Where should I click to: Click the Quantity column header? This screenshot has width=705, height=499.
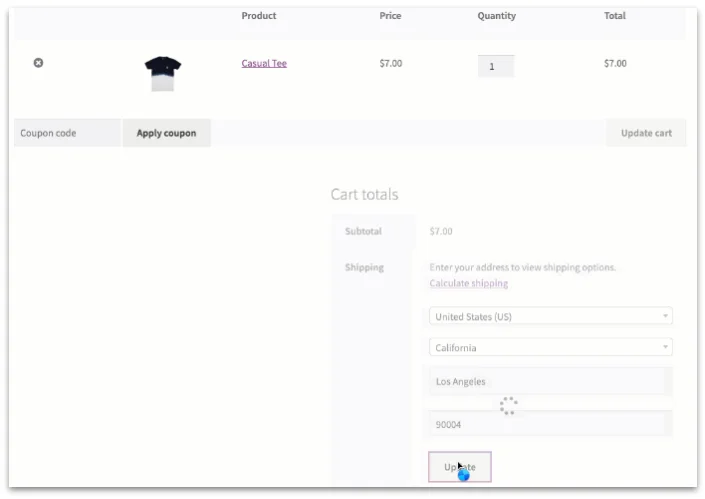click(496, 16)
